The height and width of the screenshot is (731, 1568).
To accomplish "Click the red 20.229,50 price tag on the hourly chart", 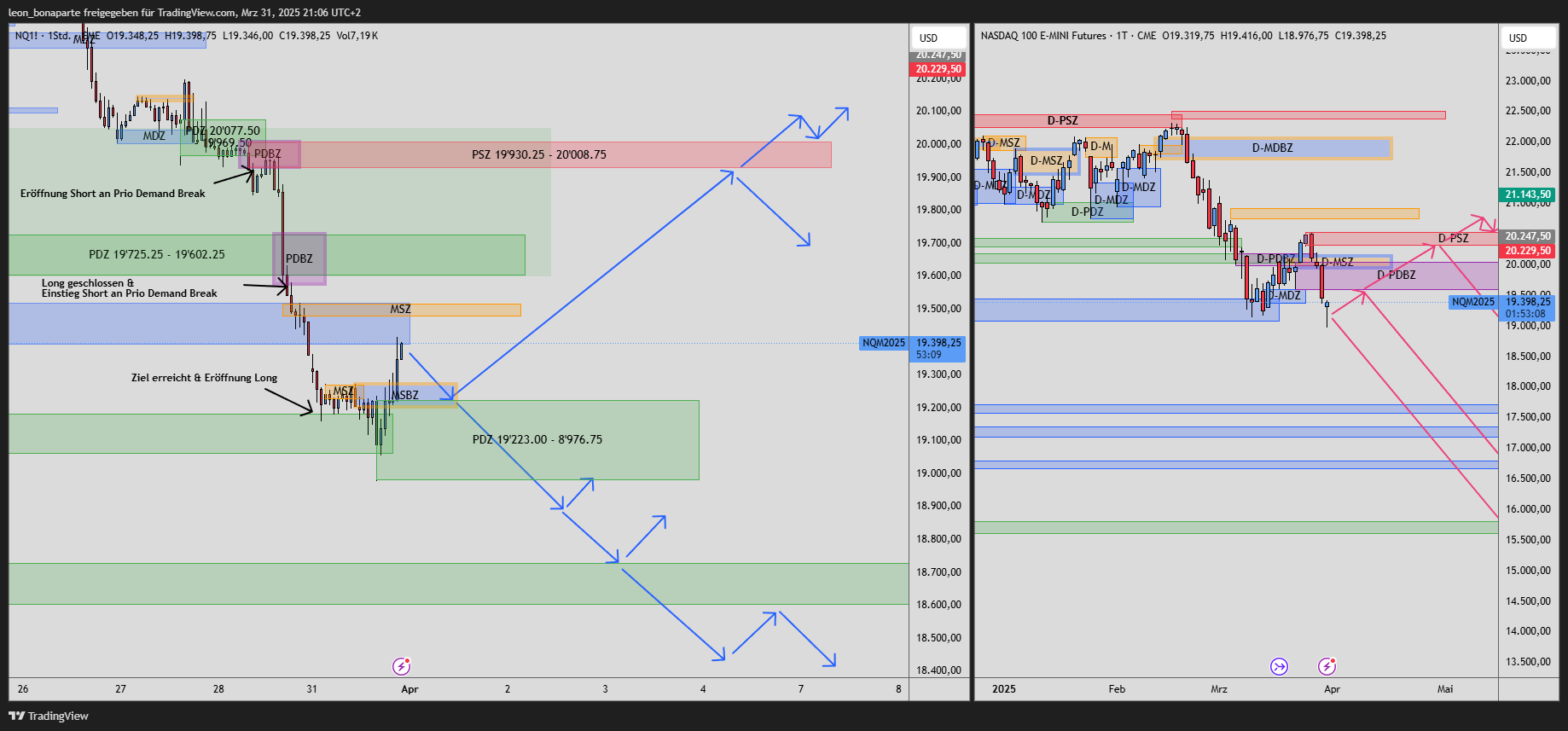I will [938, 69].
